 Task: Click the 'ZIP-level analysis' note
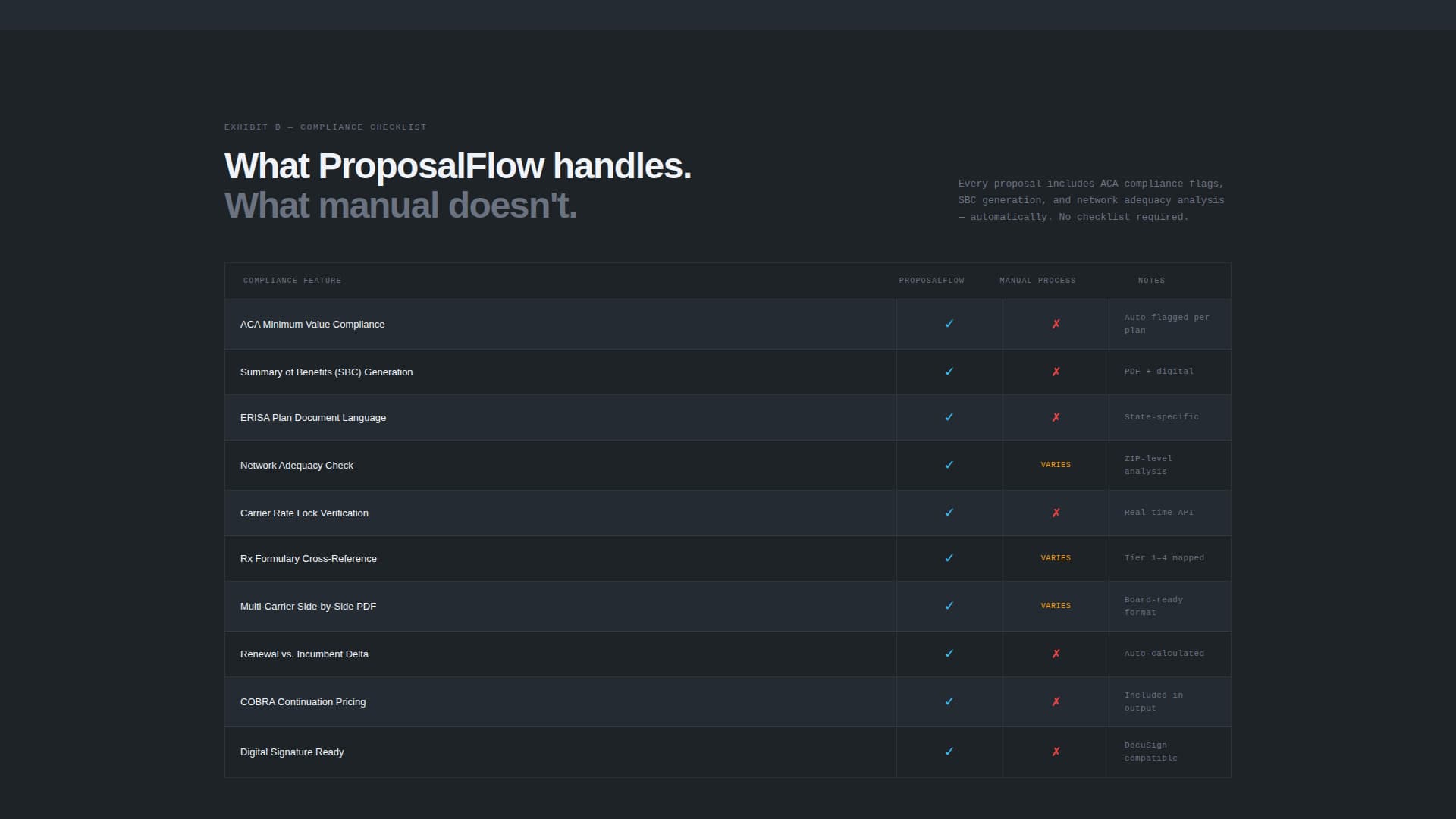click(1148, 465)
